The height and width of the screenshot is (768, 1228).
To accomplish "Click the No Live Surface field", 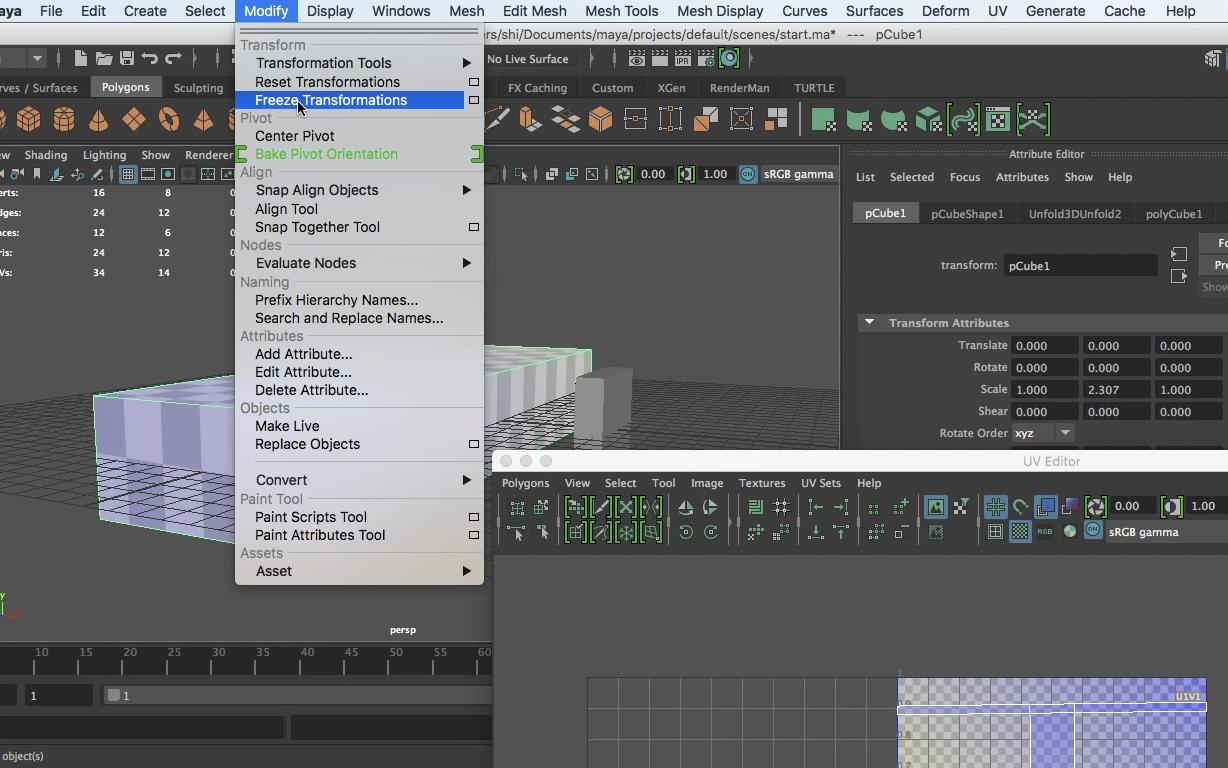I will click(x=528, y=59).
